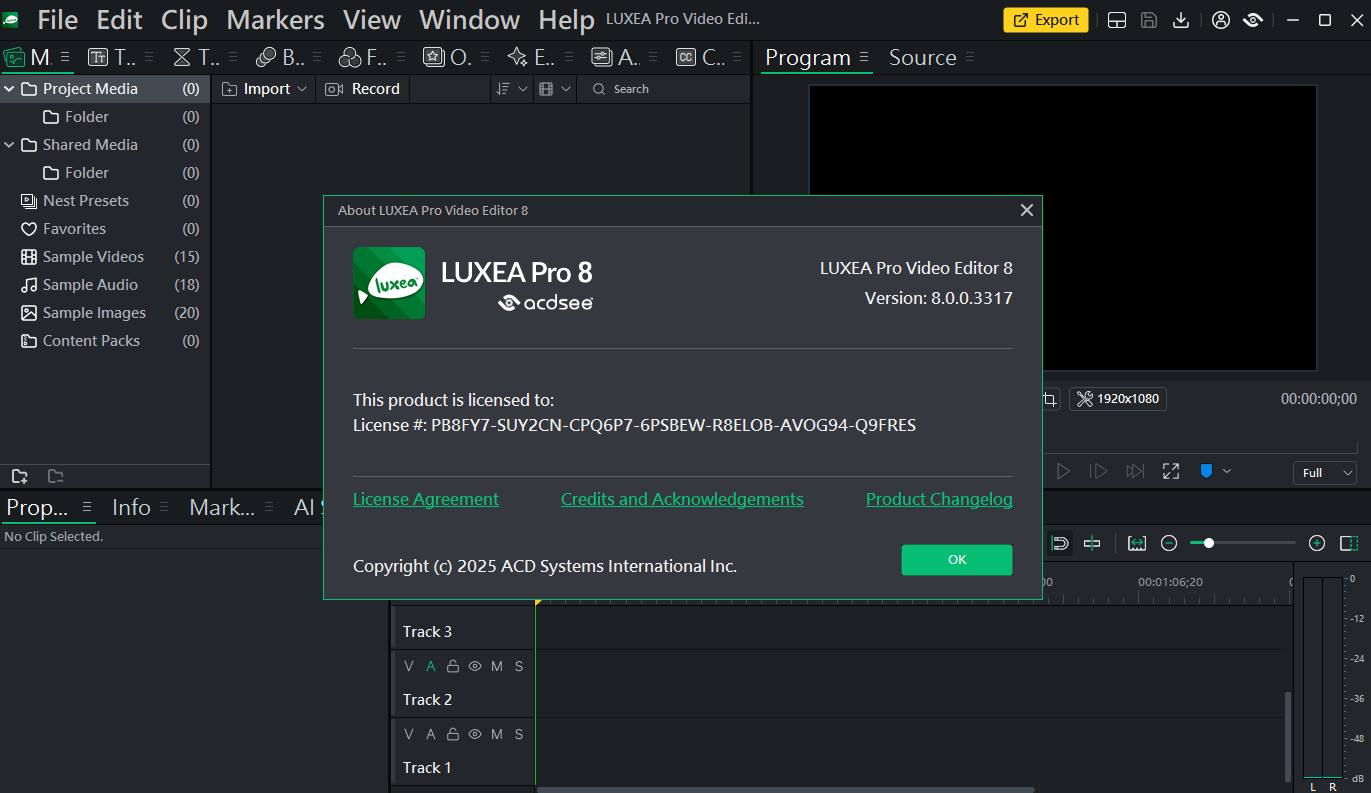Collapse the Project Media tree
Screen dimensions: 1371x793
pyautogui.click(x=10, y=89)
